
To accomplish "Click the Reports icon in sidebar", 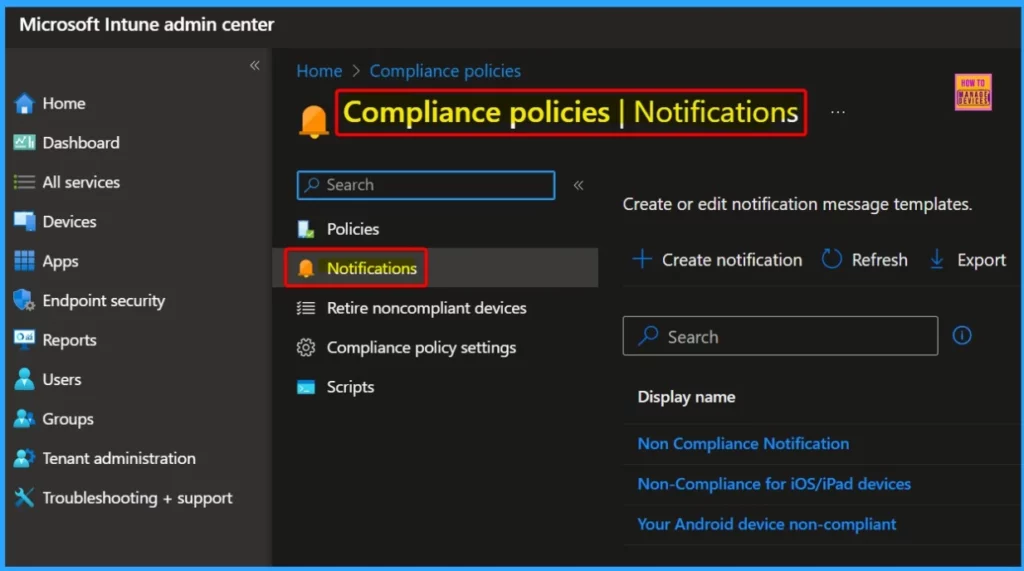I will tap(24, 339).
